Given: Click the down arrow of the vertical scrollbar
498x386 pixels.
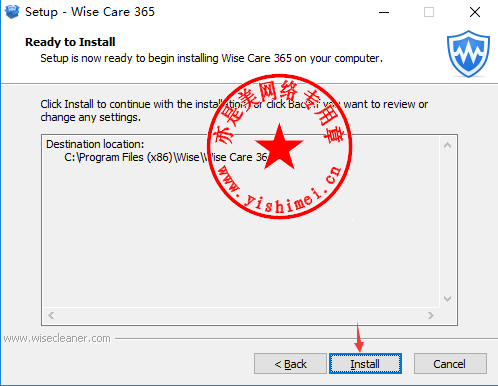Looking at the screenshot, I should coord(447,299).
